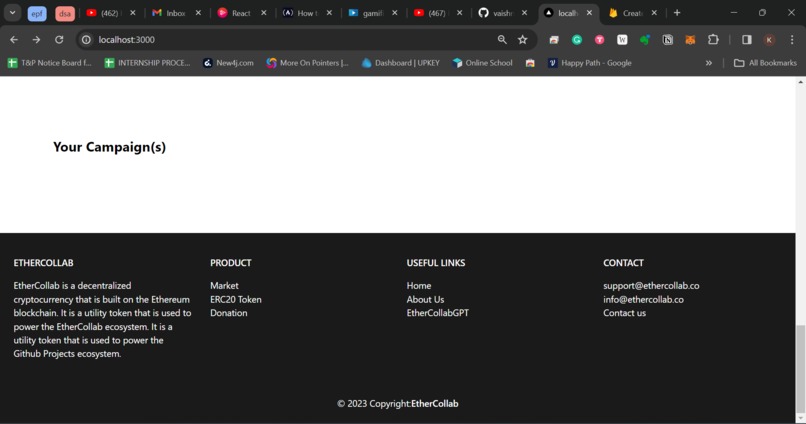Image resolution: width=806 pixels, height=424 pixels.
Task: Toggle the browser side panel icon
Action: point(747,40)
